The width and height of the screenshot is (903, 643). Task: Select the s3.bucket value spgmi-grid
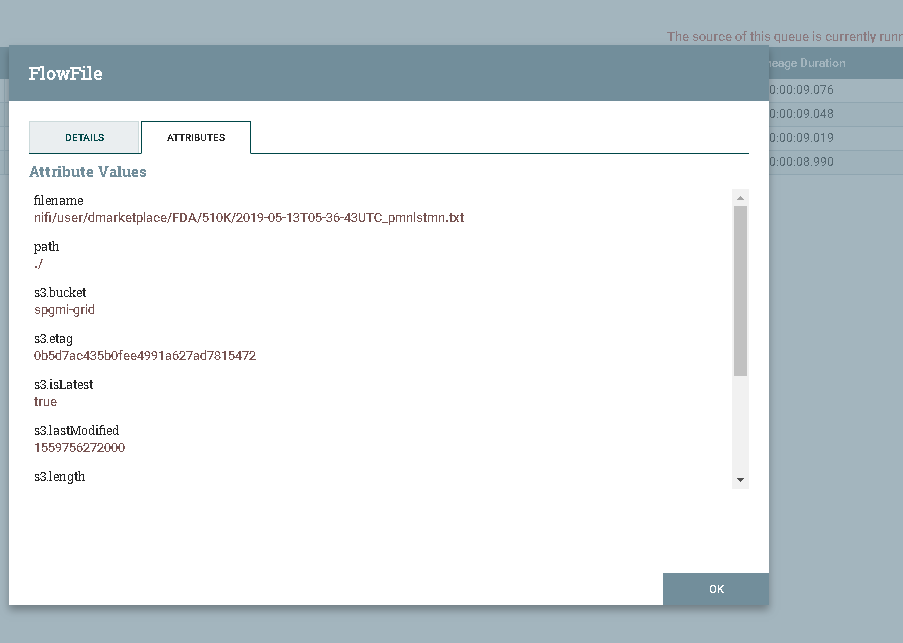pos(64,309)
